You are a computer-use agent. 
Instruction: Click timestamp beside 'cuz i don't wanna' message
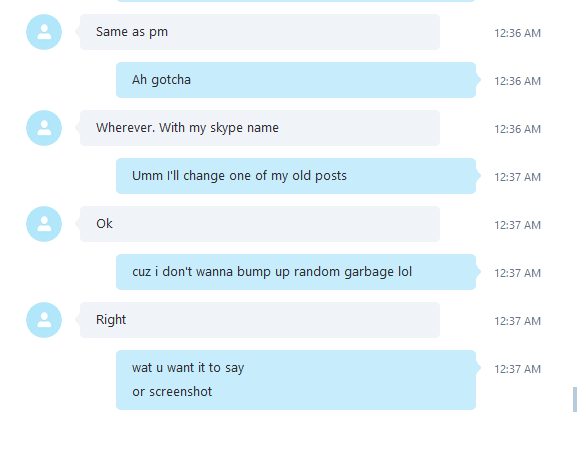point(517,273)
